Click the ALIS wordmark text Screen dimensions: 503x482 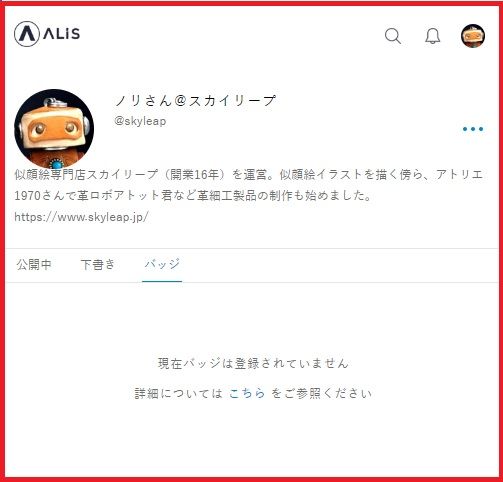62,34
